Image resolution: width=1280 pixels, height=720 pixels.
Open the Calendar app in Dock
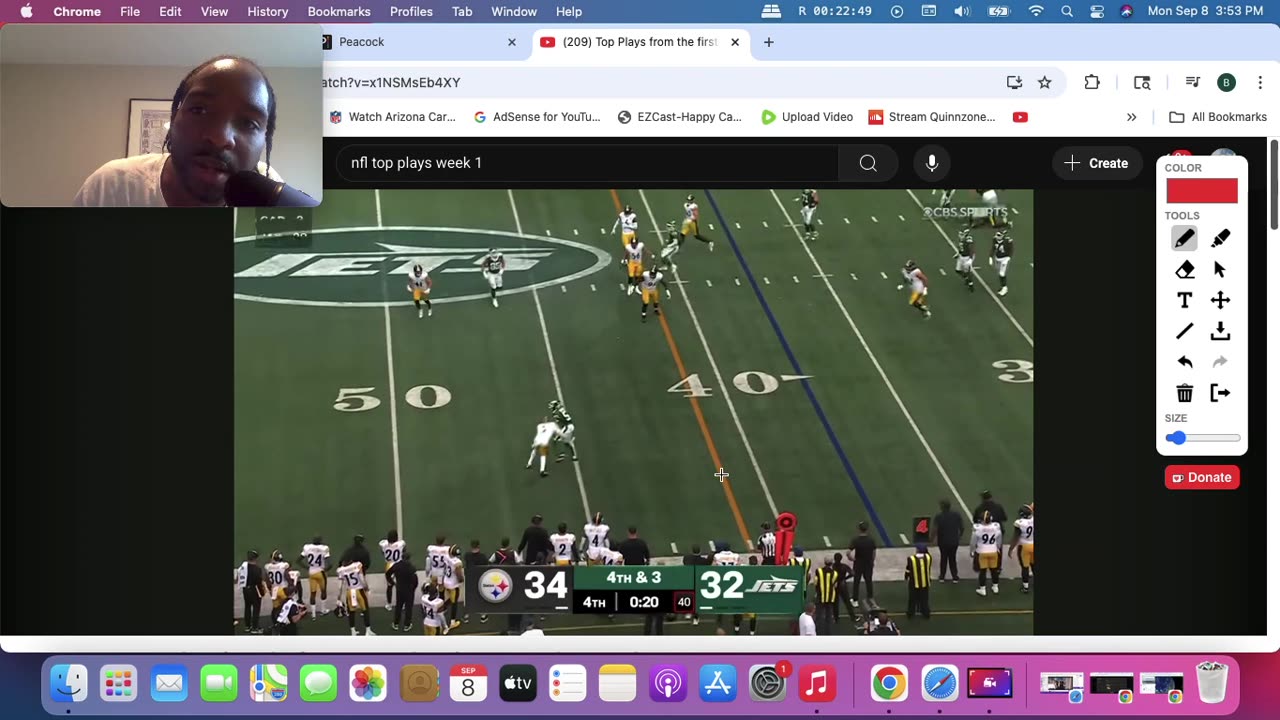click(x=468, y=684)
